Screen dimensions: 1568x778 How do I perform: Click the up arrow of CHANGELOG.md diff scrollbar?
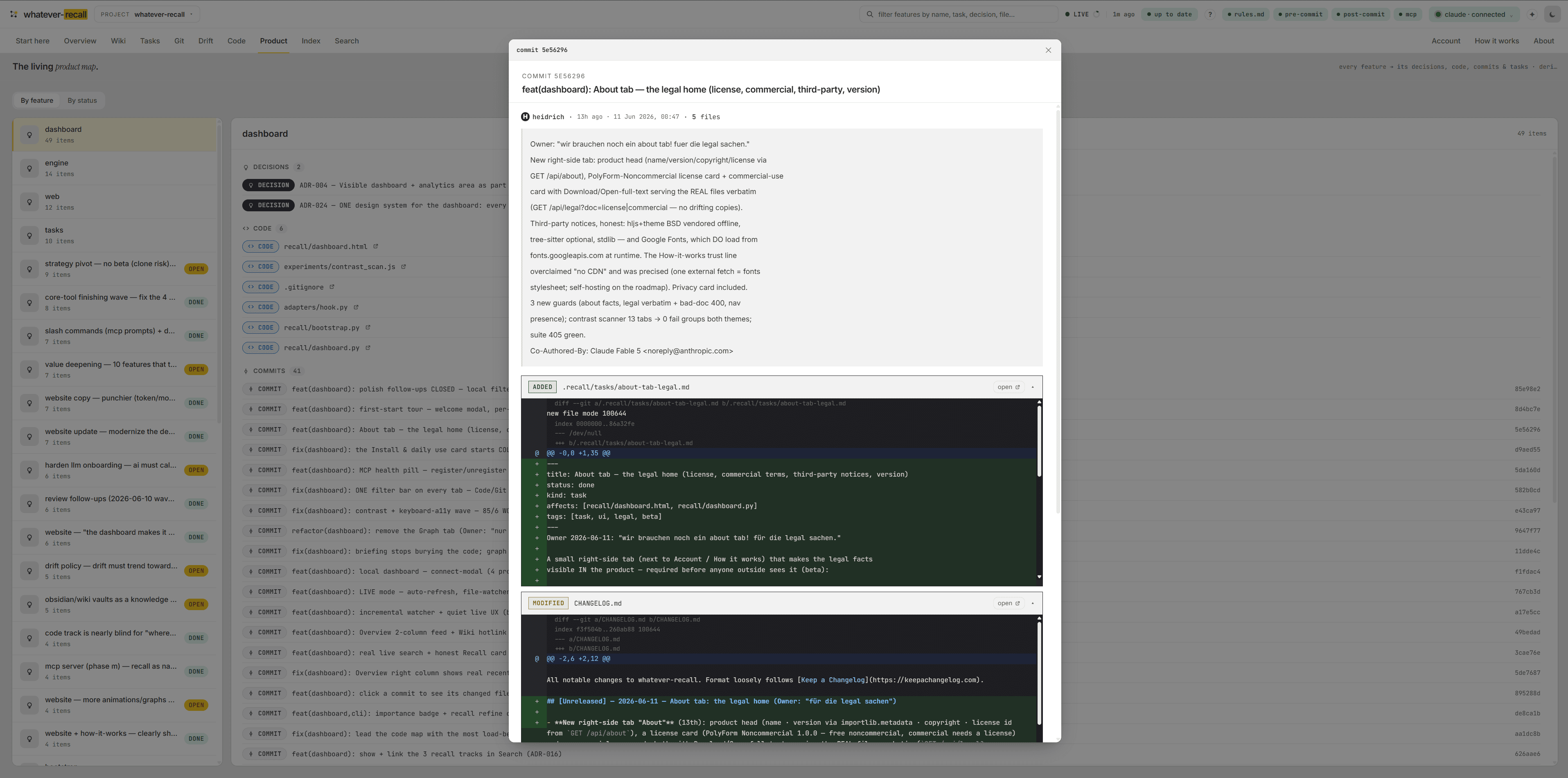pyautogui.click(x=1039, y=618)
